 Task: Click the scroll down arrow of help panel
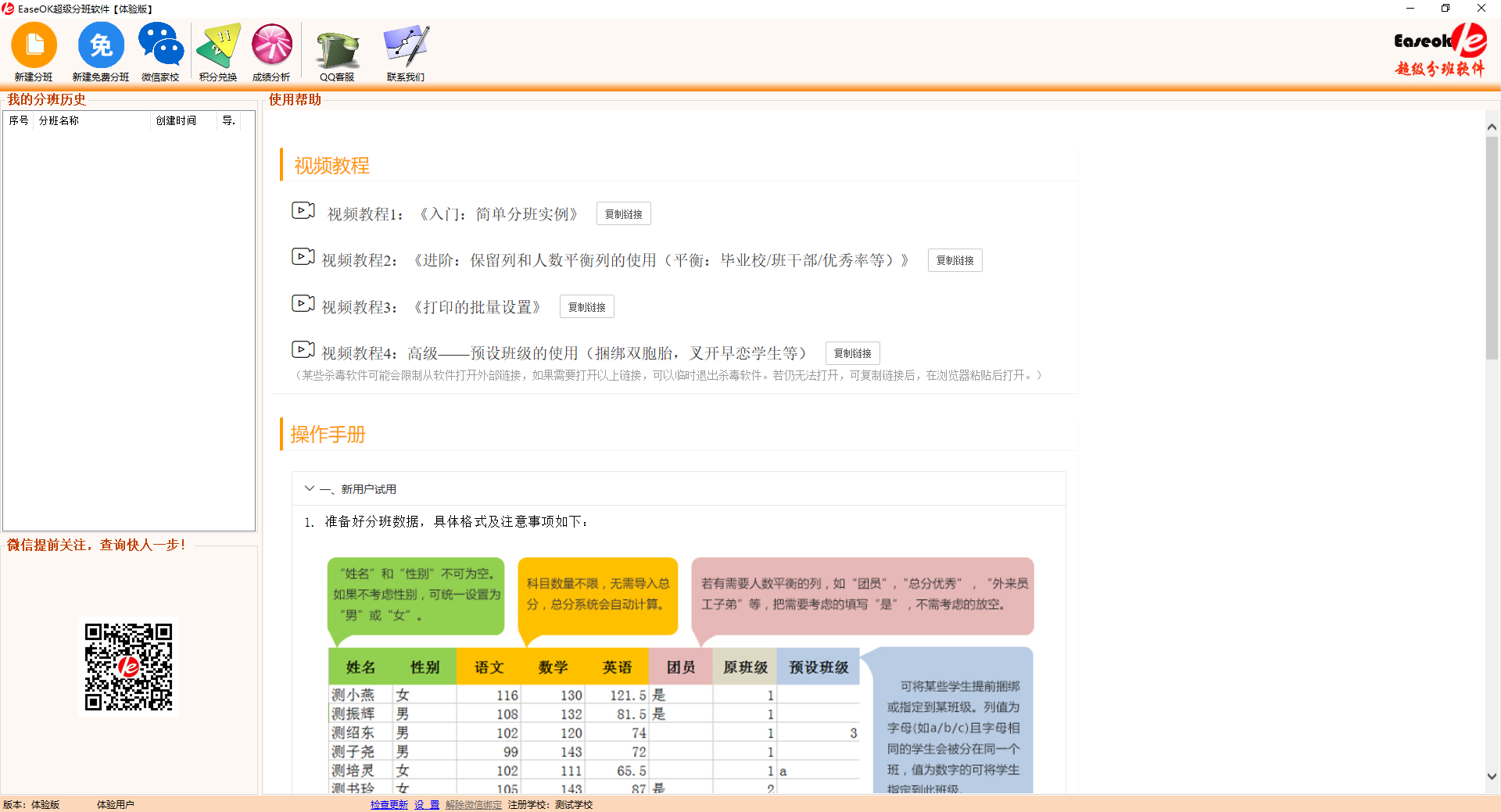(x=1492, y=776)
